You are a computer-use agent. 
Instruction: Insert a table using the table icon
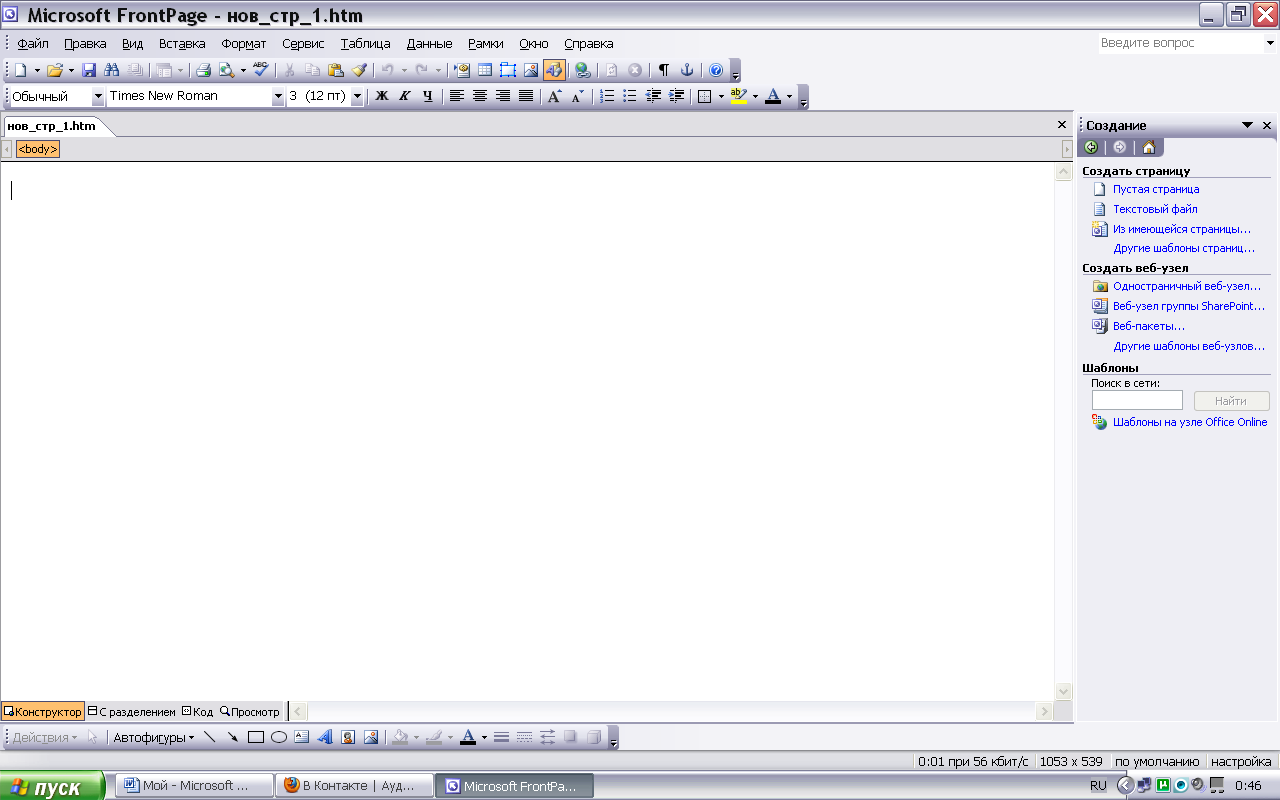point(485,70)
